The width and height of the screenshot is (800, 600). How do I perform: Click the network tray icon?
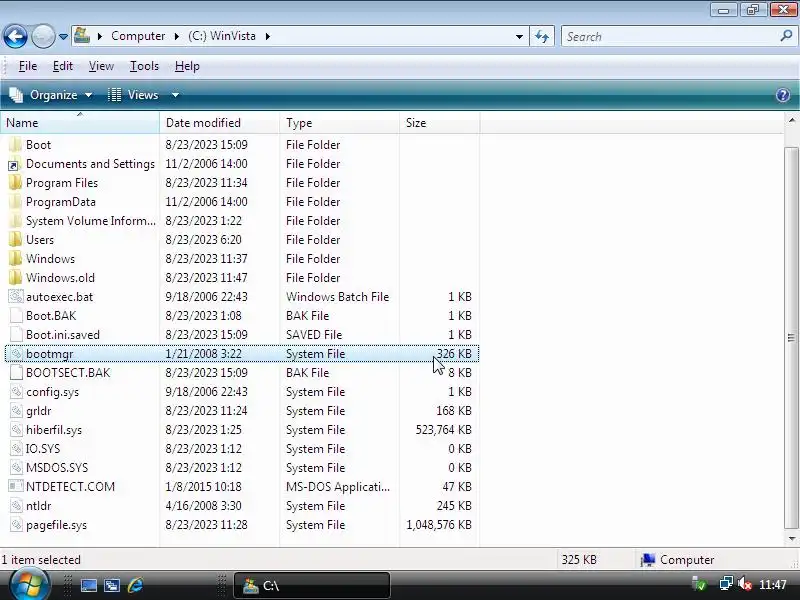pyautogui.click(x=726, y=583)
